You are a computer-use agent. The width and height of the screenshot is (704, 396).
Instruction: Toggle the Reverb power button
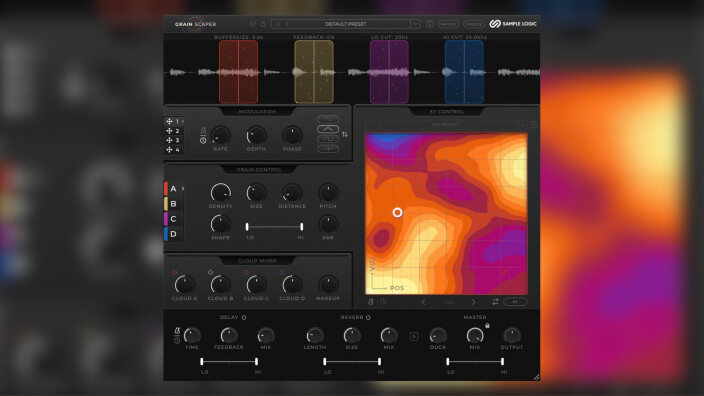pos(368,317)
